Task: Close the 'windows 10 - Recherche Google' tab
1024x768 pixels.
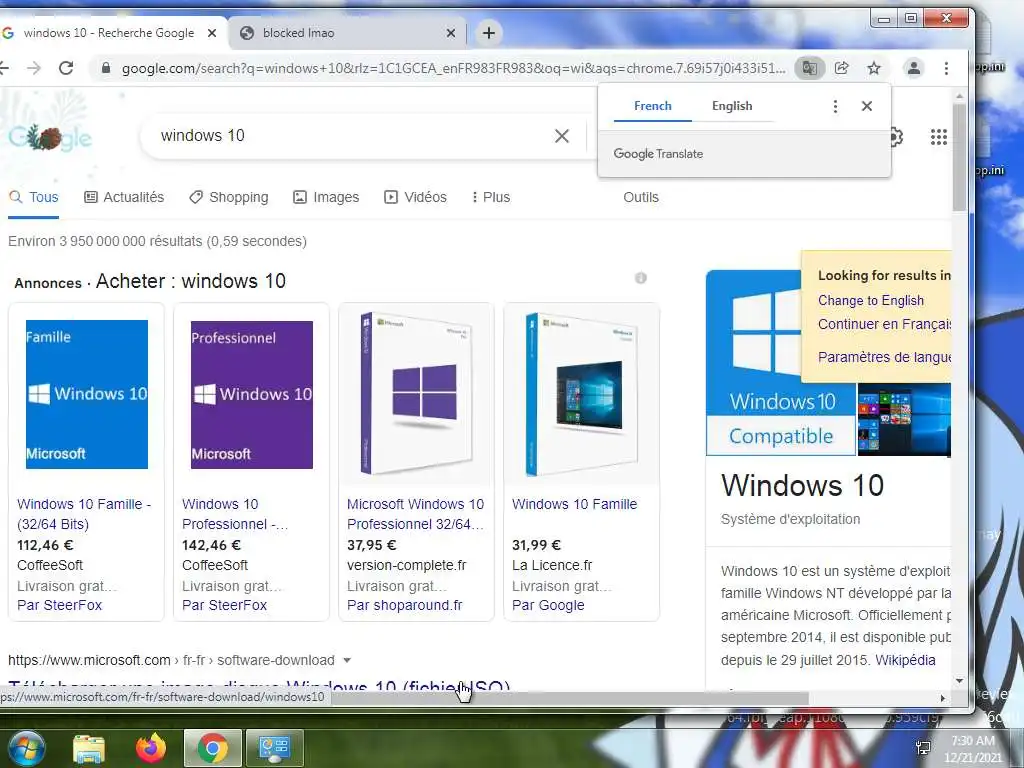Action: [x=212, y=33]
